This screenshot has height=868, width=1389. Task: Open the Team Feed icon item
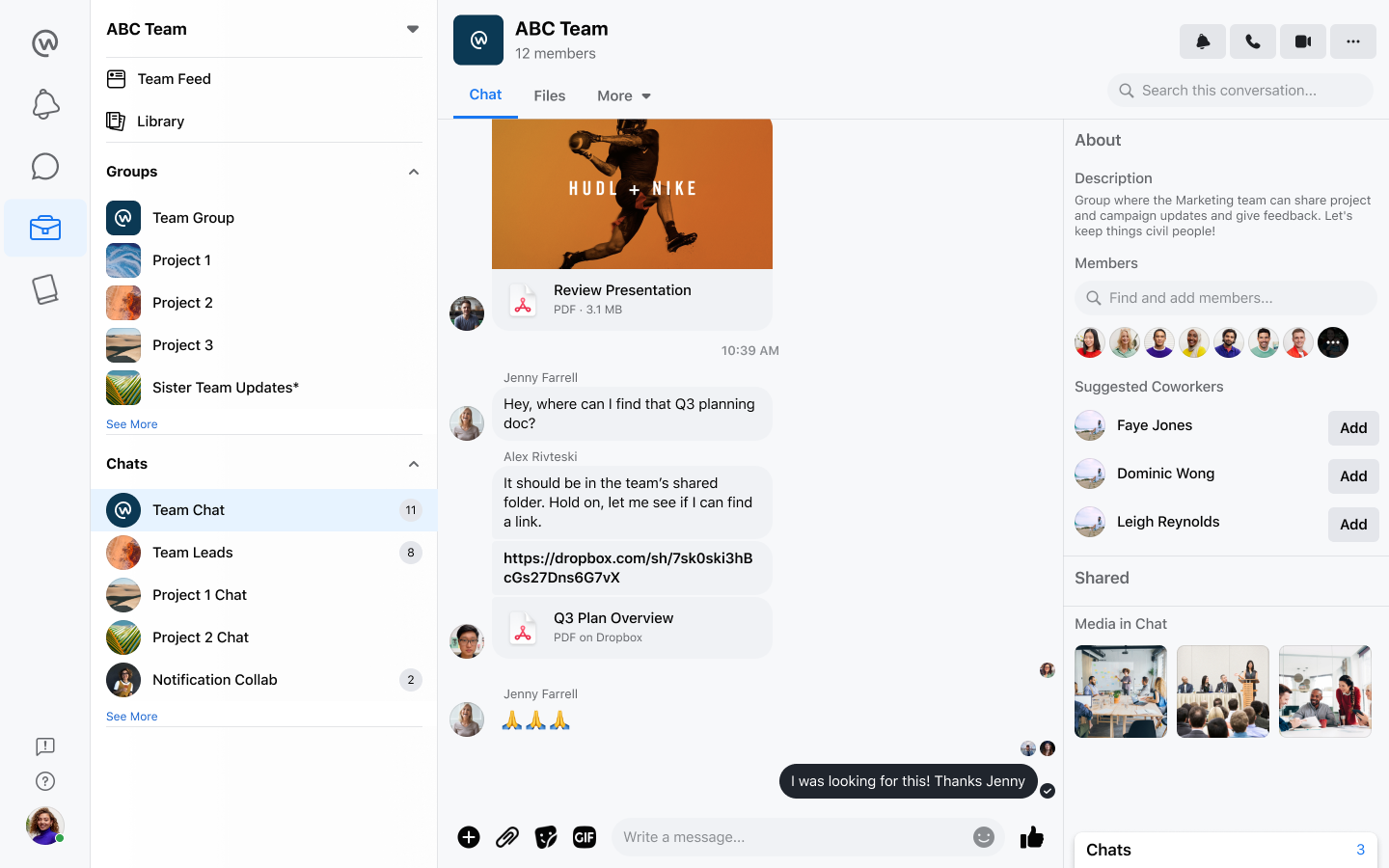tap(116, 79)
